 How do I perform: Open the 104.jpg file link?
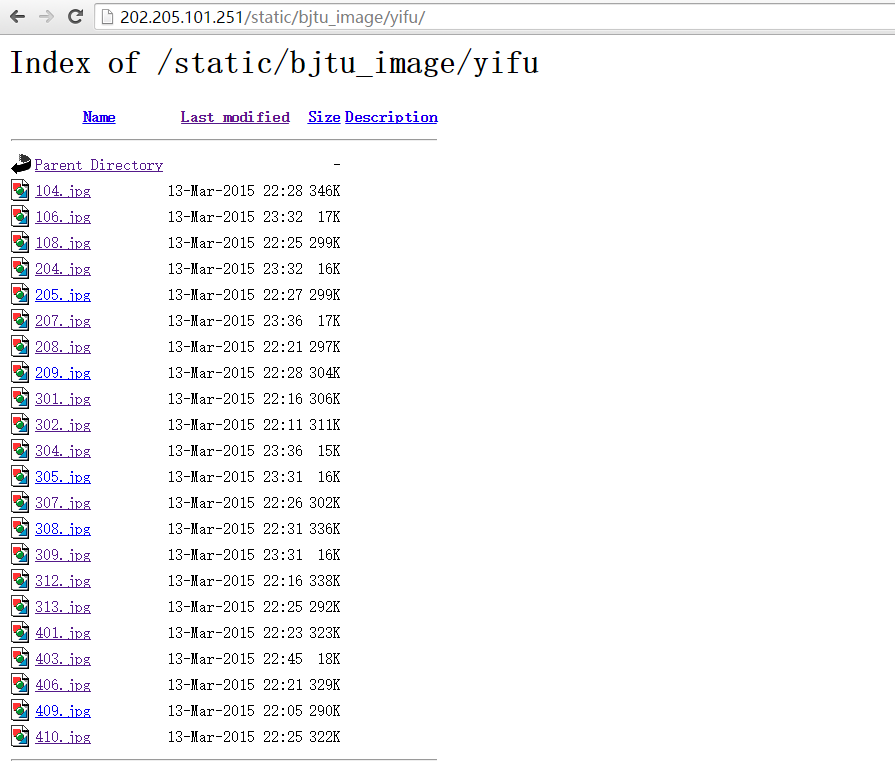click(63, 191)
